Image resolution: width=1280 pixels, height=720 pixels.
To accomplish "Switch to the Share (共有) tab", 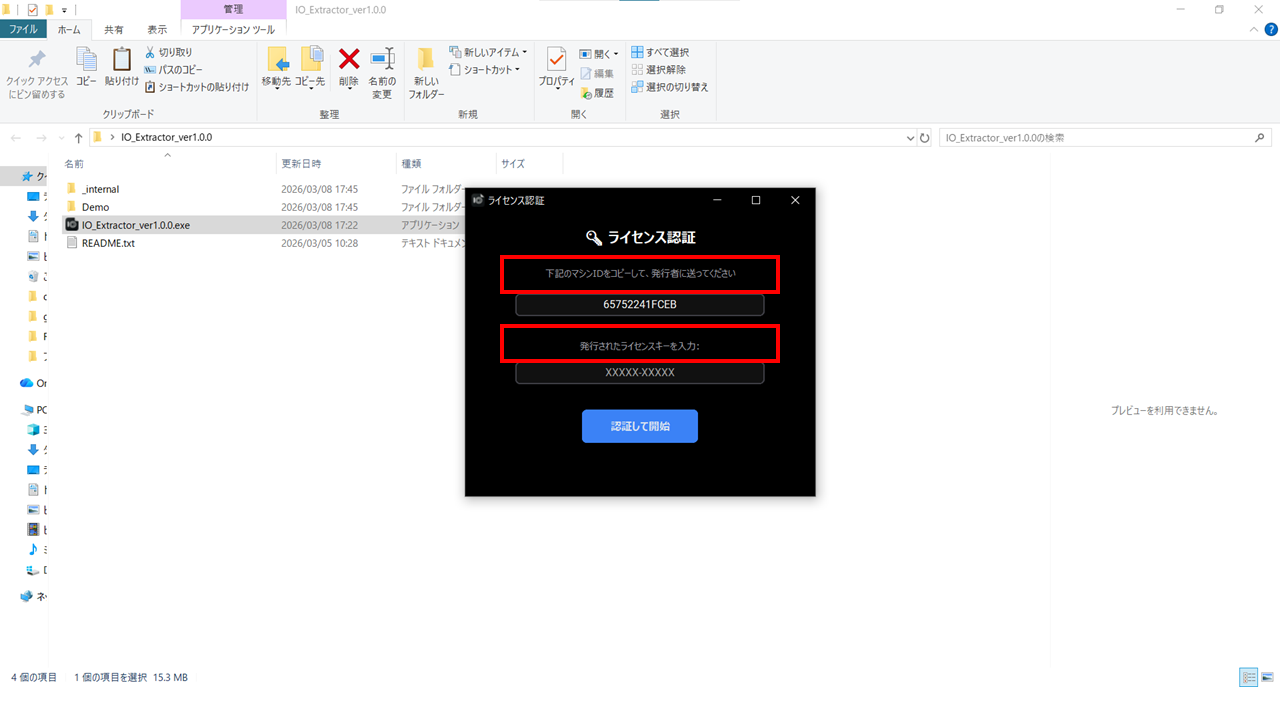I will 114,30.
